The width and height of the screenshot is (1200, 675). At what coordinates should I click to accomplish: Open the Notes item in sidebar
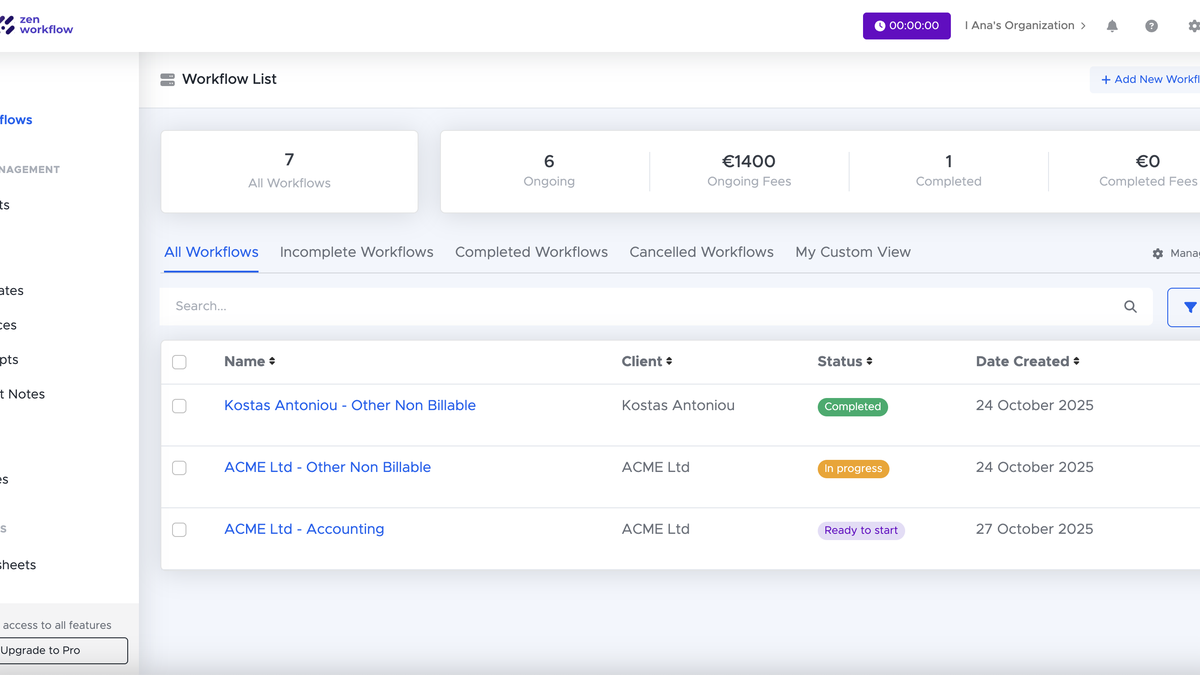tap(22, 394)
